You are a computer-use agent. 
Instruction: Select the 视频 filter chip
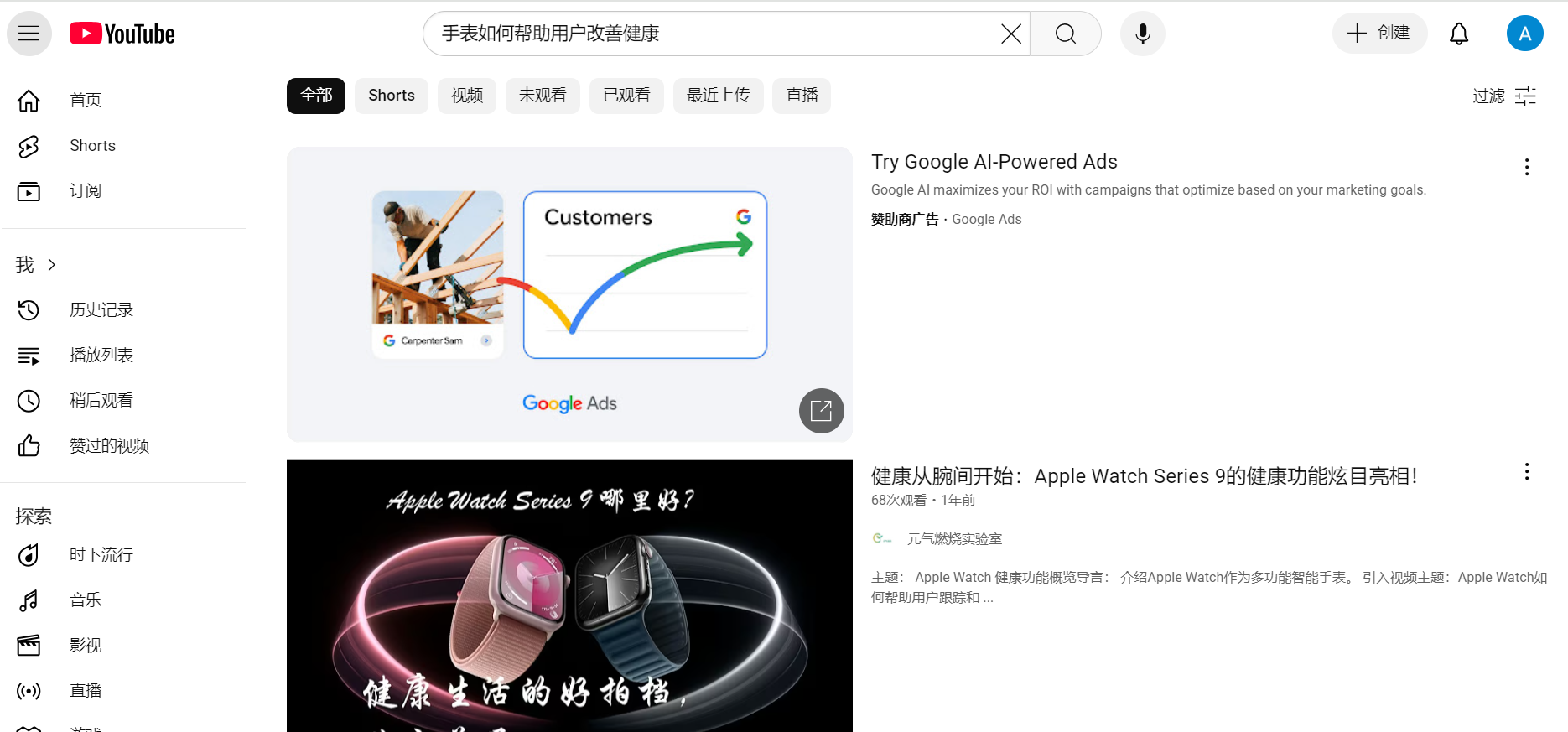[x=467, y=96]
